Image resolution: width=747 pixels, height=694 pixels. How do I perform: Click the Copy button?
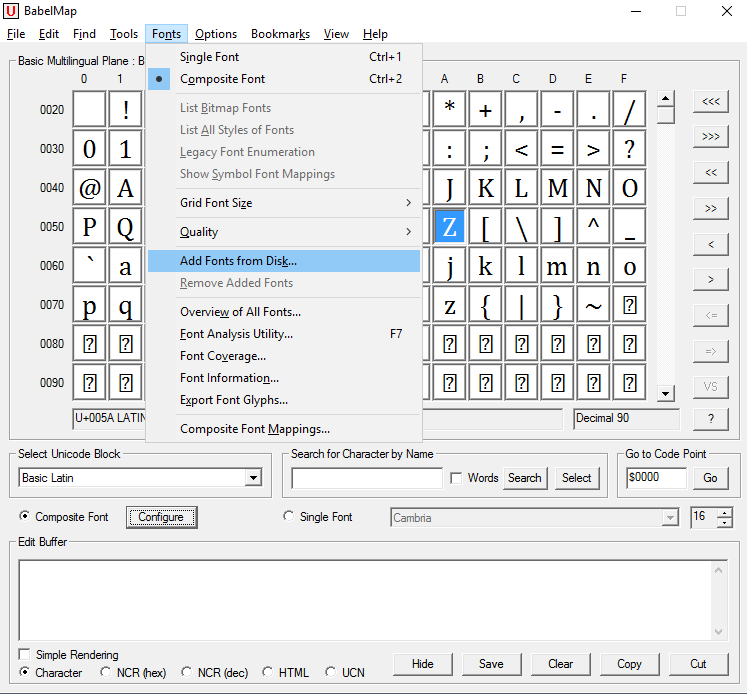629,664
